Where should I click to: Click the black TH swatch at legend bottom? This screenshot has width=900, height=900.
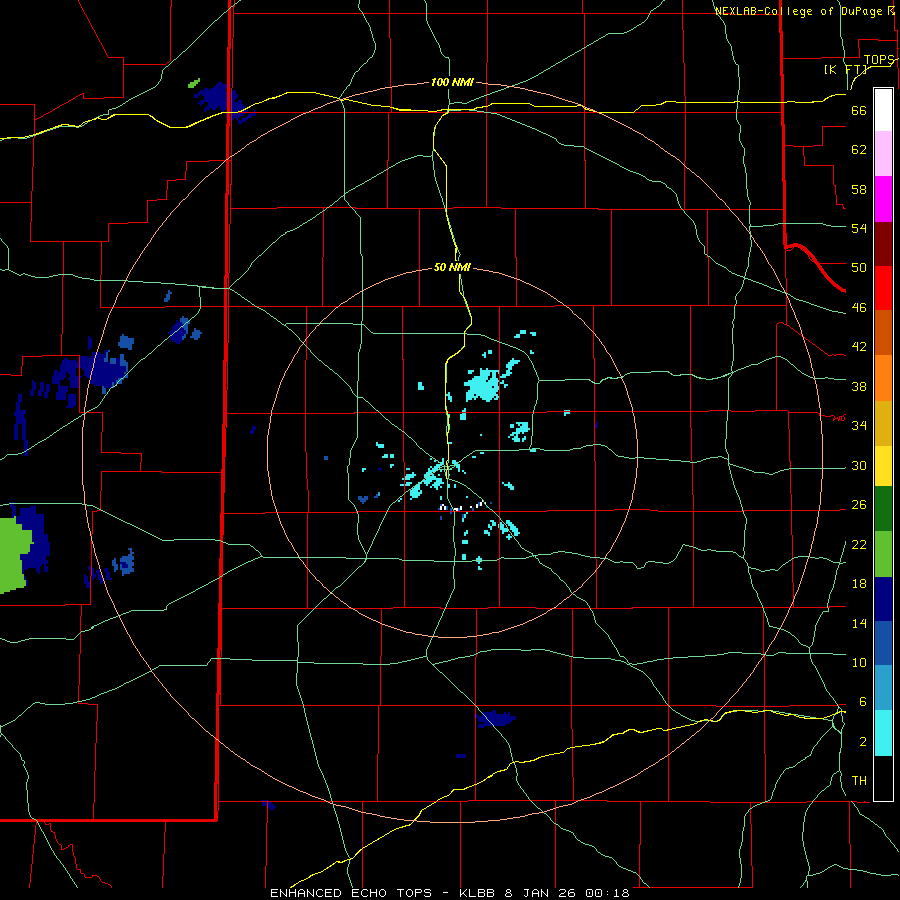[883, 778]
